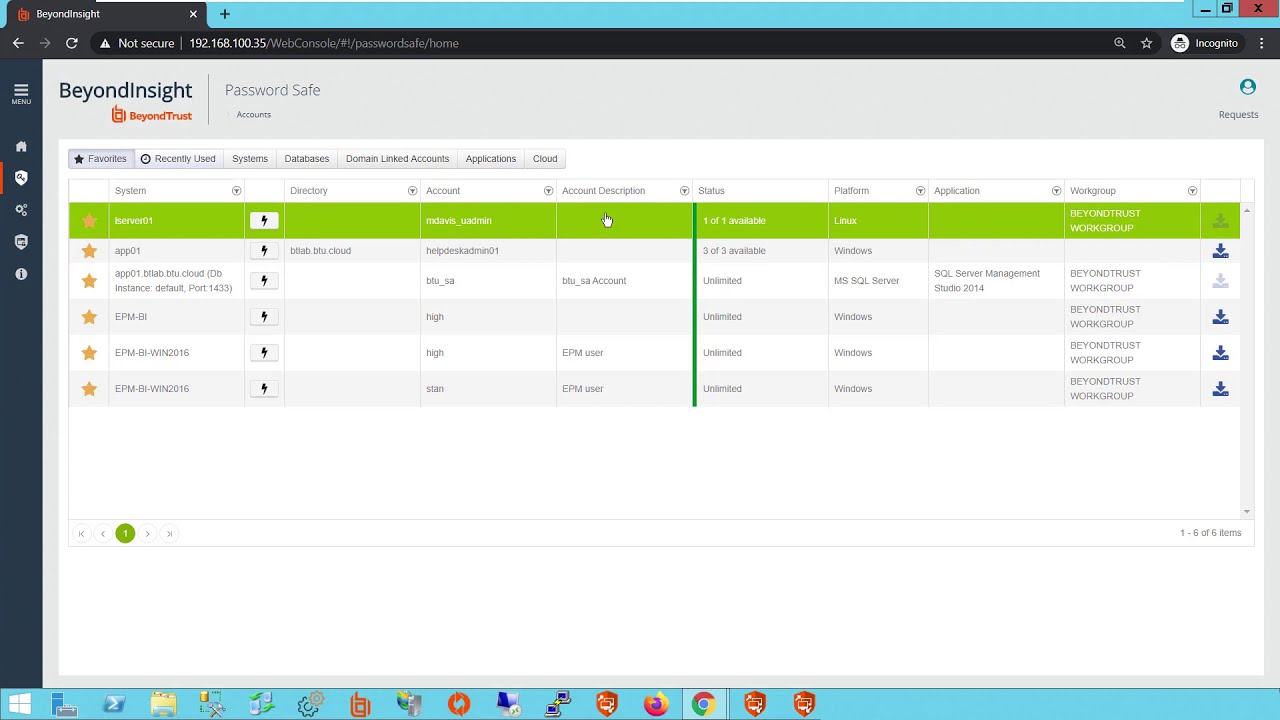Open the Platform column filter
1280x720 pixels.
[920, 191]
